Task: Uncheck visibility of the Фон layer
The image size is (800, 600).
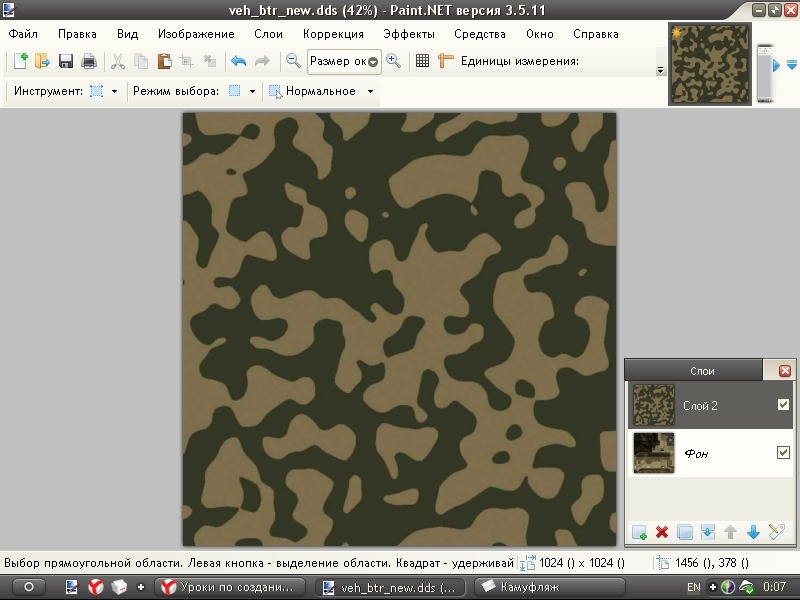Action: coord(783,453)
